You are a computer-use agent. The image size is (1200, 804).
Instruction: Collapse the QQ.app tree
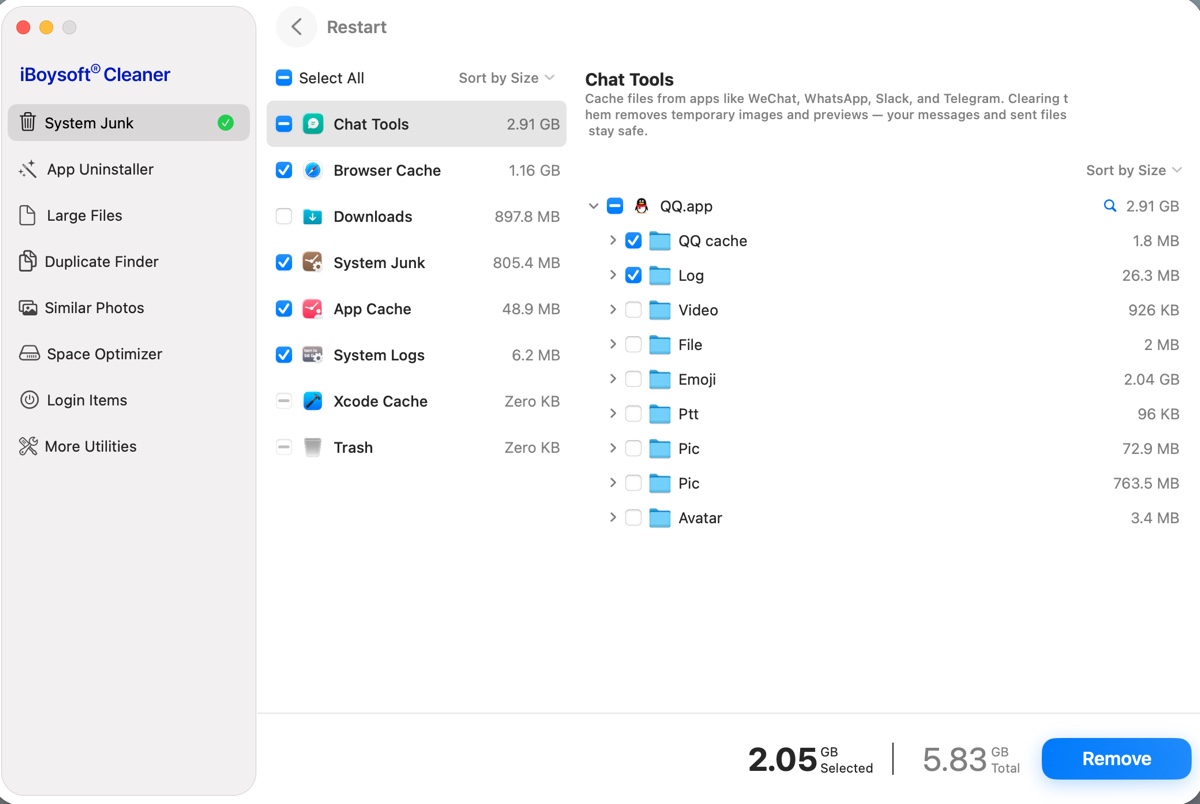coord(594,206)
